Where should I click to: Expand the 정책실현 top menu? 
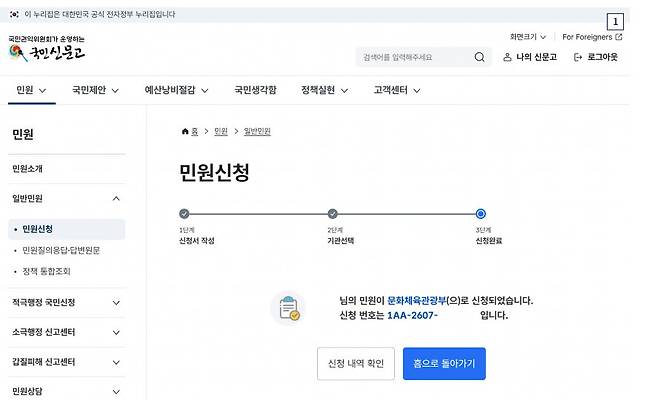324,90
